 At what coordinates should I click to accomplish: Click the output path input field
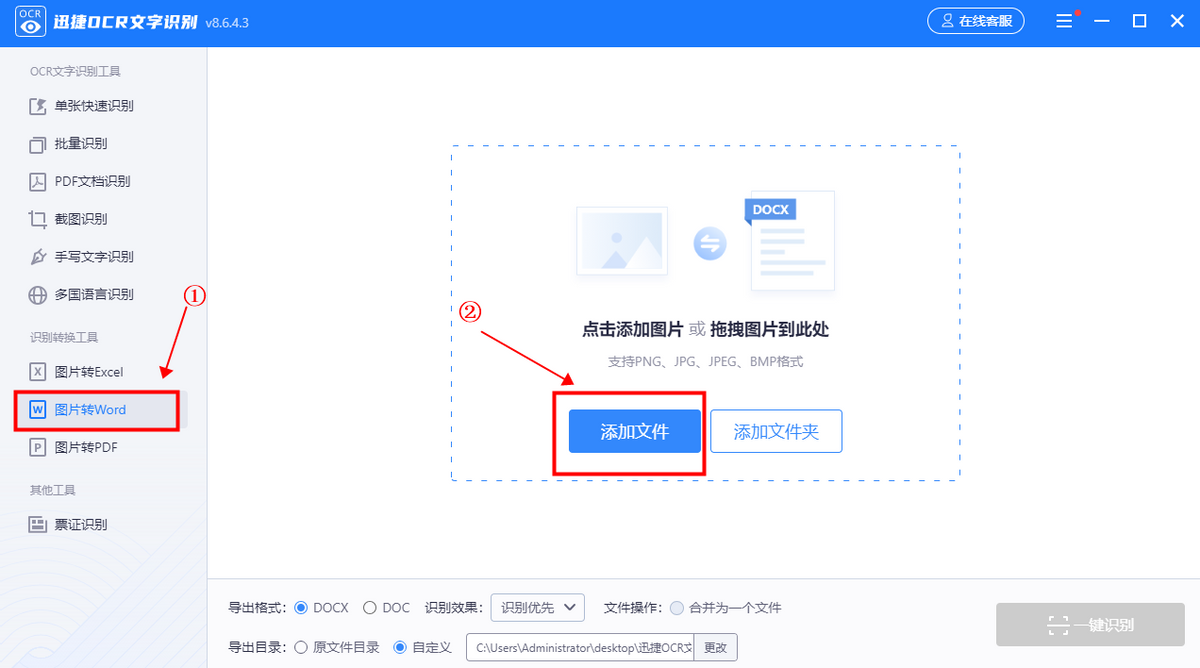580,647
